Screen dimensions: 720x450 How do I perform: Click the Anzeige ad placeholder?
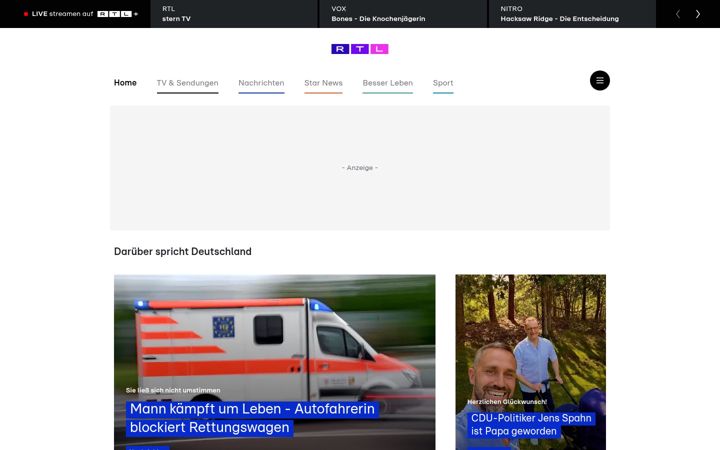pos(360,168)
